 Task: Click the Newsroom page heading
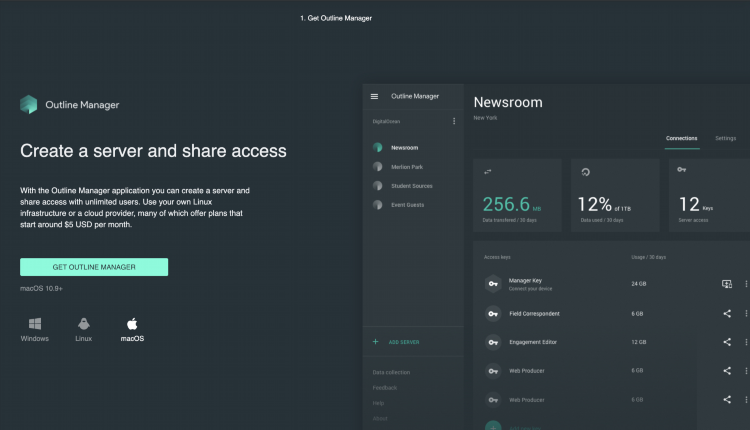pyautogui.click(x=508, y=102)
